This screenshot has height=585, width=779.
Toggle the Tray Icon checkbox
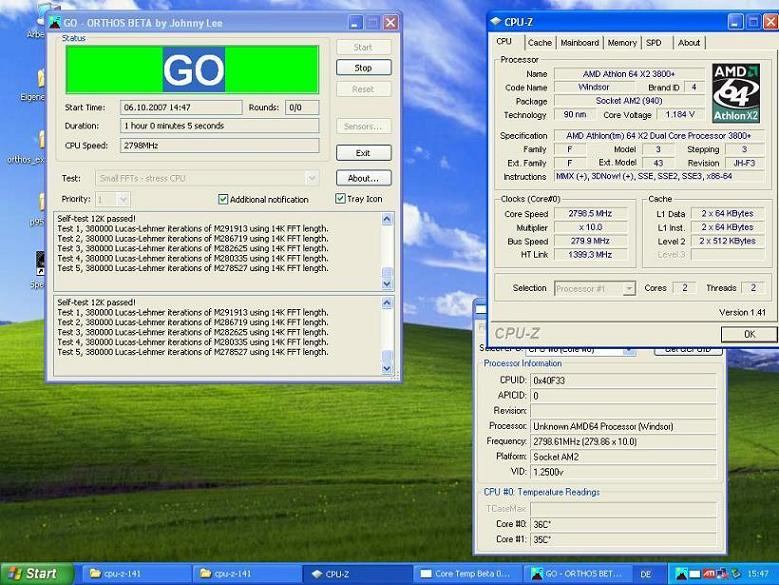coord(340,199)
